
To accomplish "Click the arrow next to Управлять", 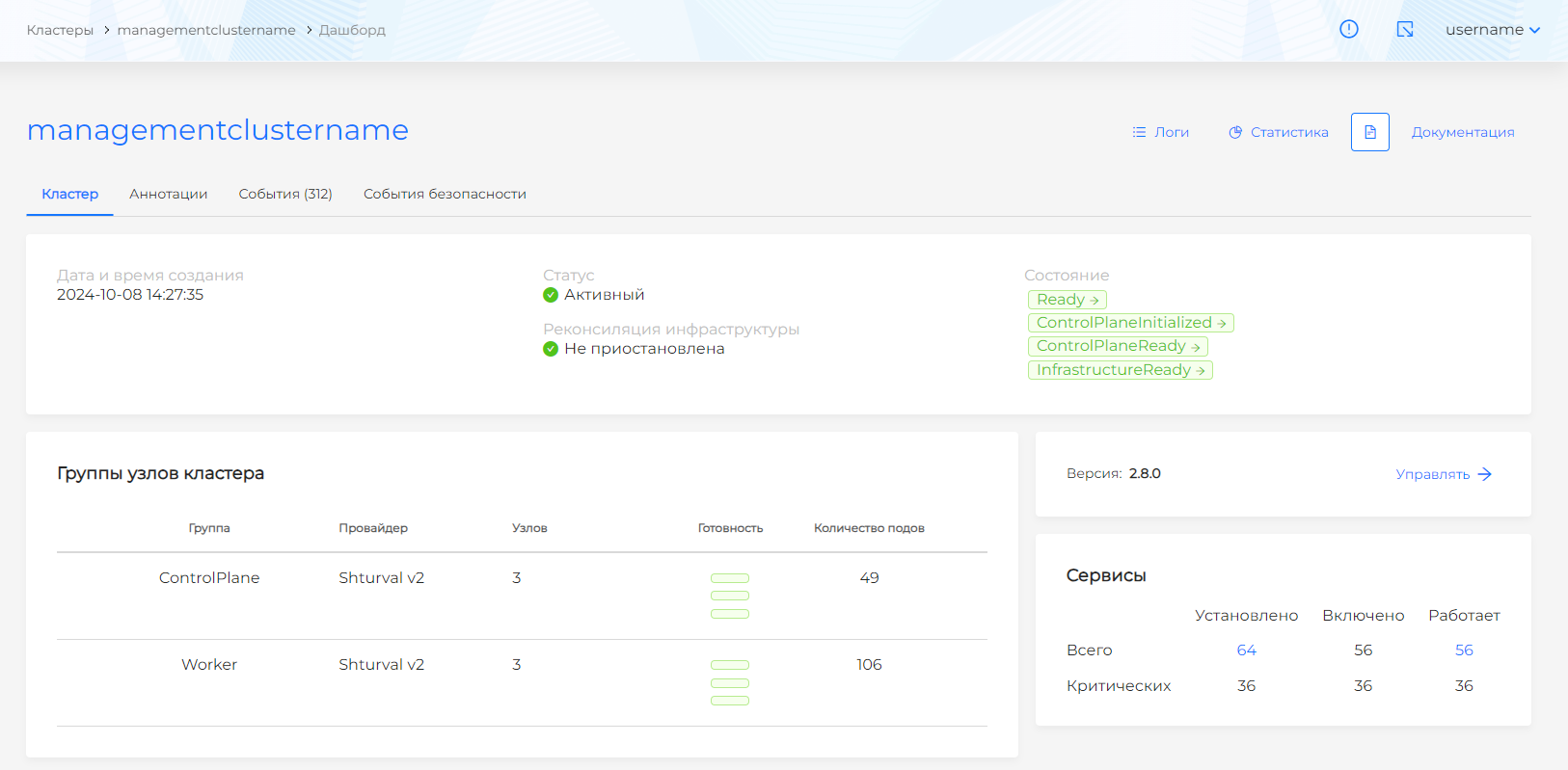I will pos(1485,474).
